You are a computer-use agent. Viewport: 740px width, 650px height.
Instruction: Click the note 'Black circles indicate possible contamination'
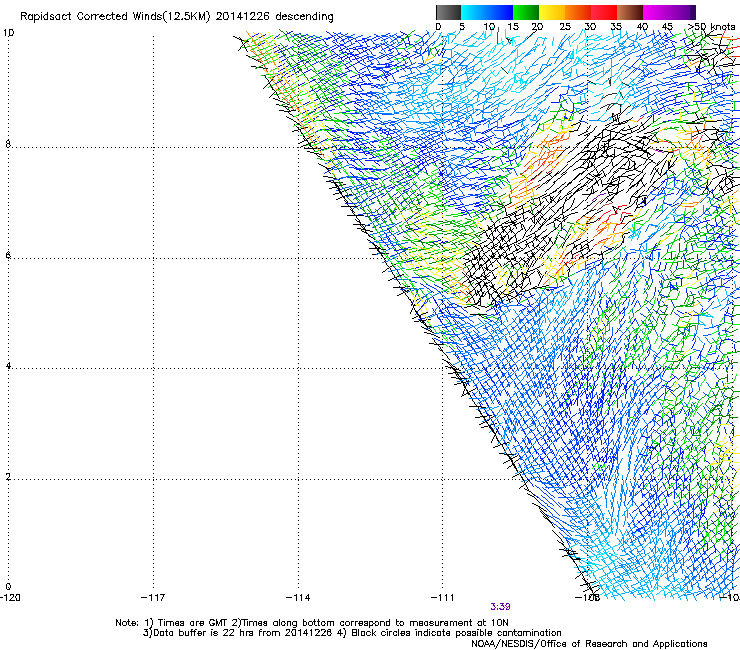pos(456,633)
